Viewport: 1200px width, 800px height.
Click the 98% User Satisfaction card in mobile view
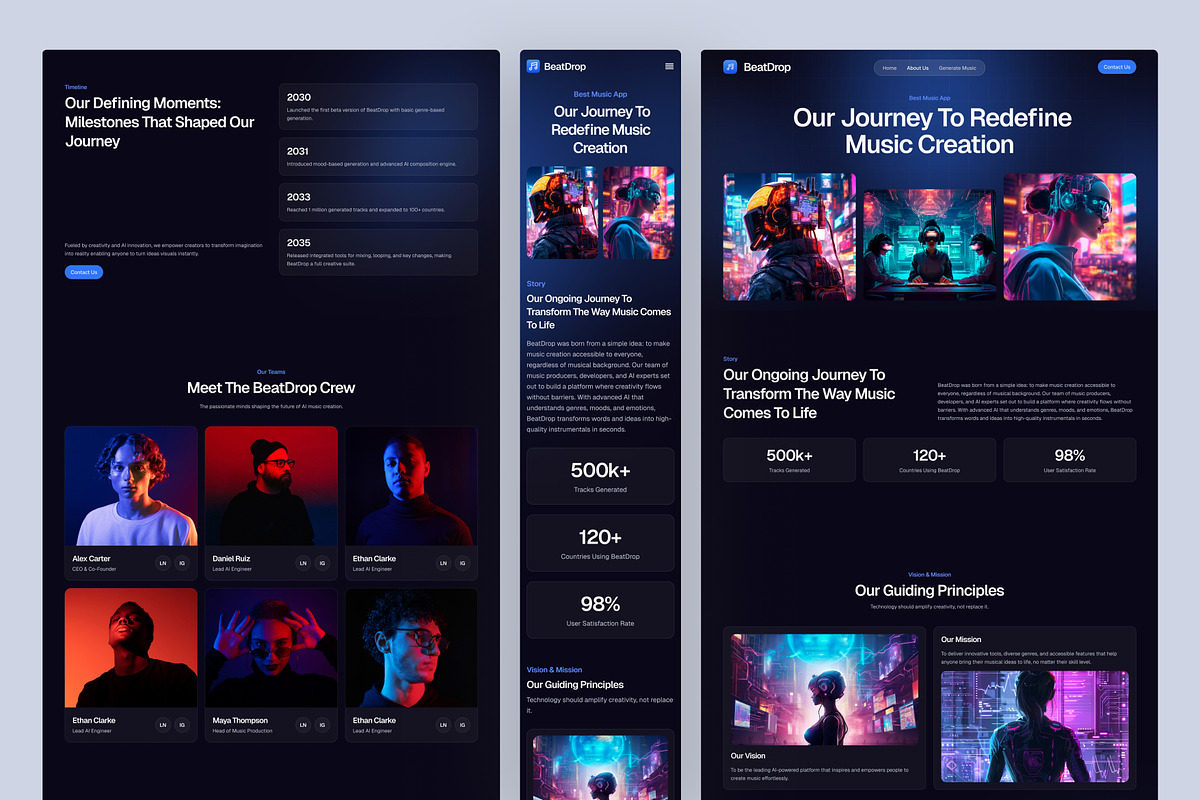tap(600, 610)
